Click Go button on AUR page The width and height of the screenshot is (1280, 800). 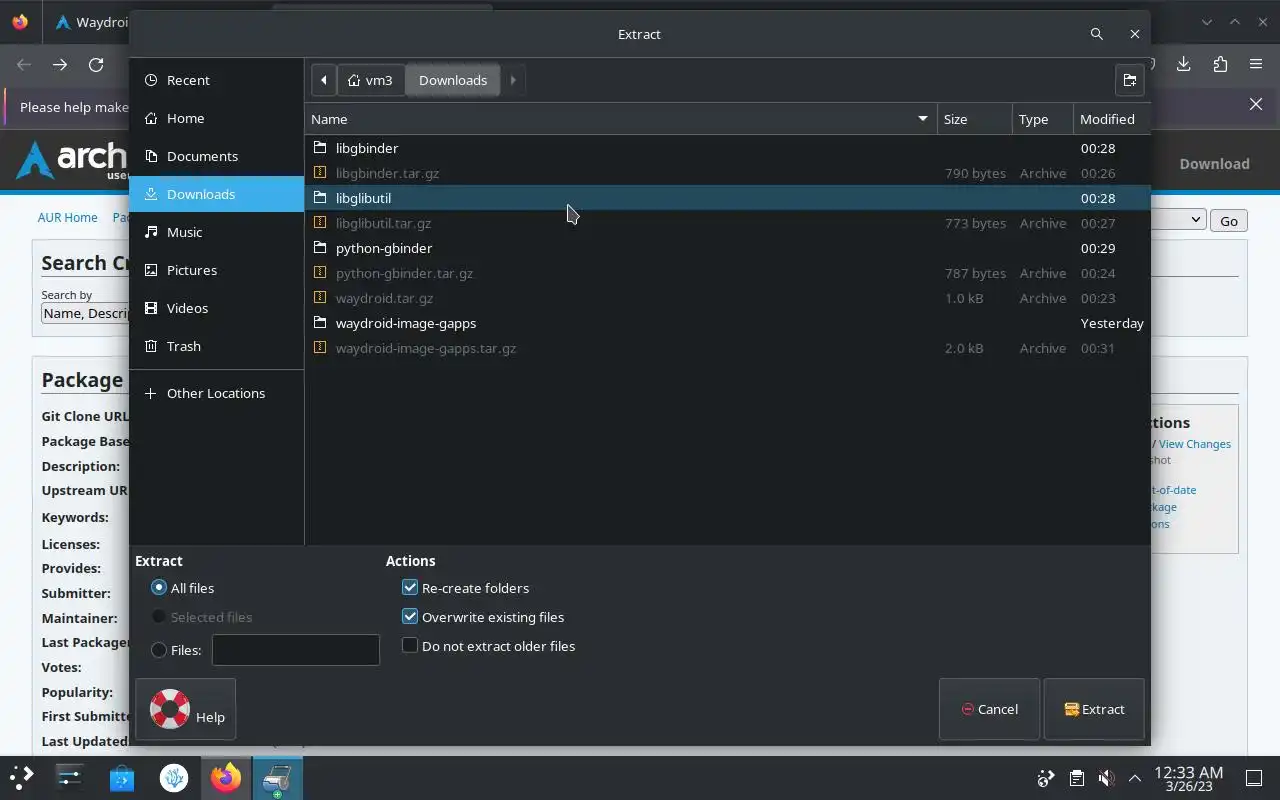click(x=1229, y=221)
